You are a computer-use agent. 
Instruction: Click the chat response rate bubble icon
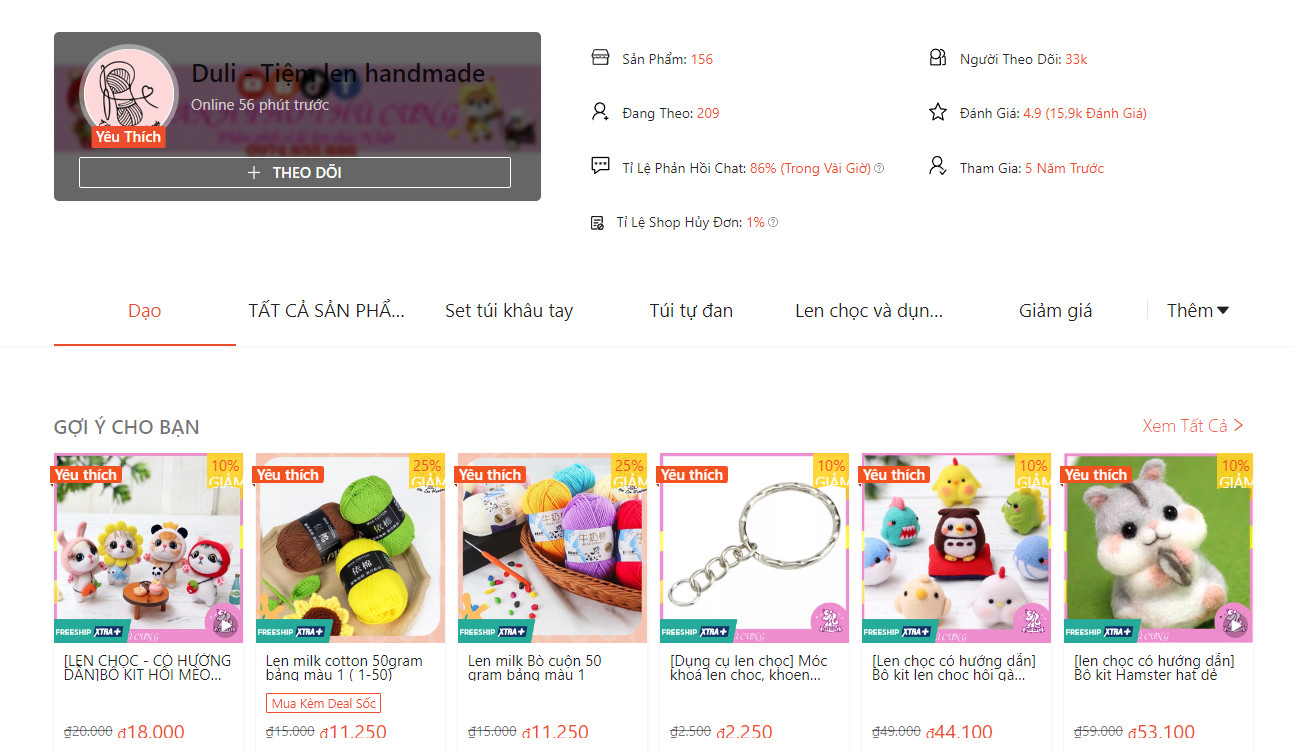pos(600,166)
